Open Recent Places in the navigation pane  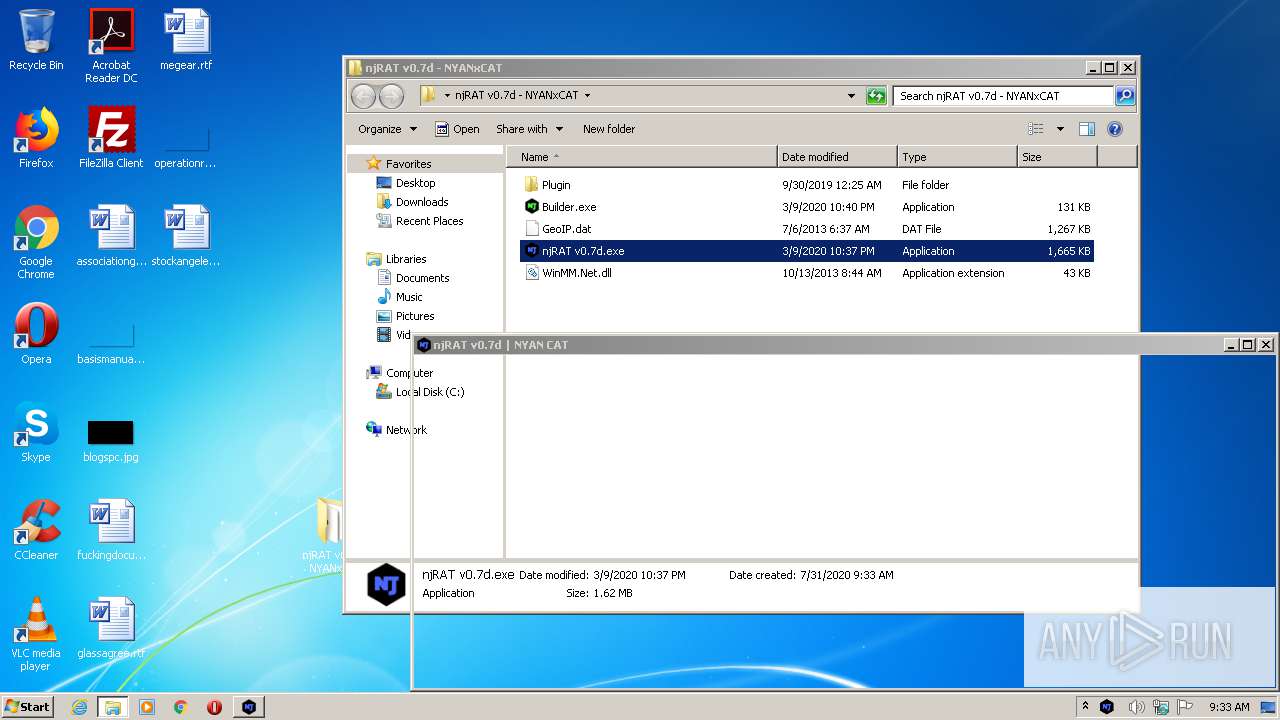pos(429,221)
